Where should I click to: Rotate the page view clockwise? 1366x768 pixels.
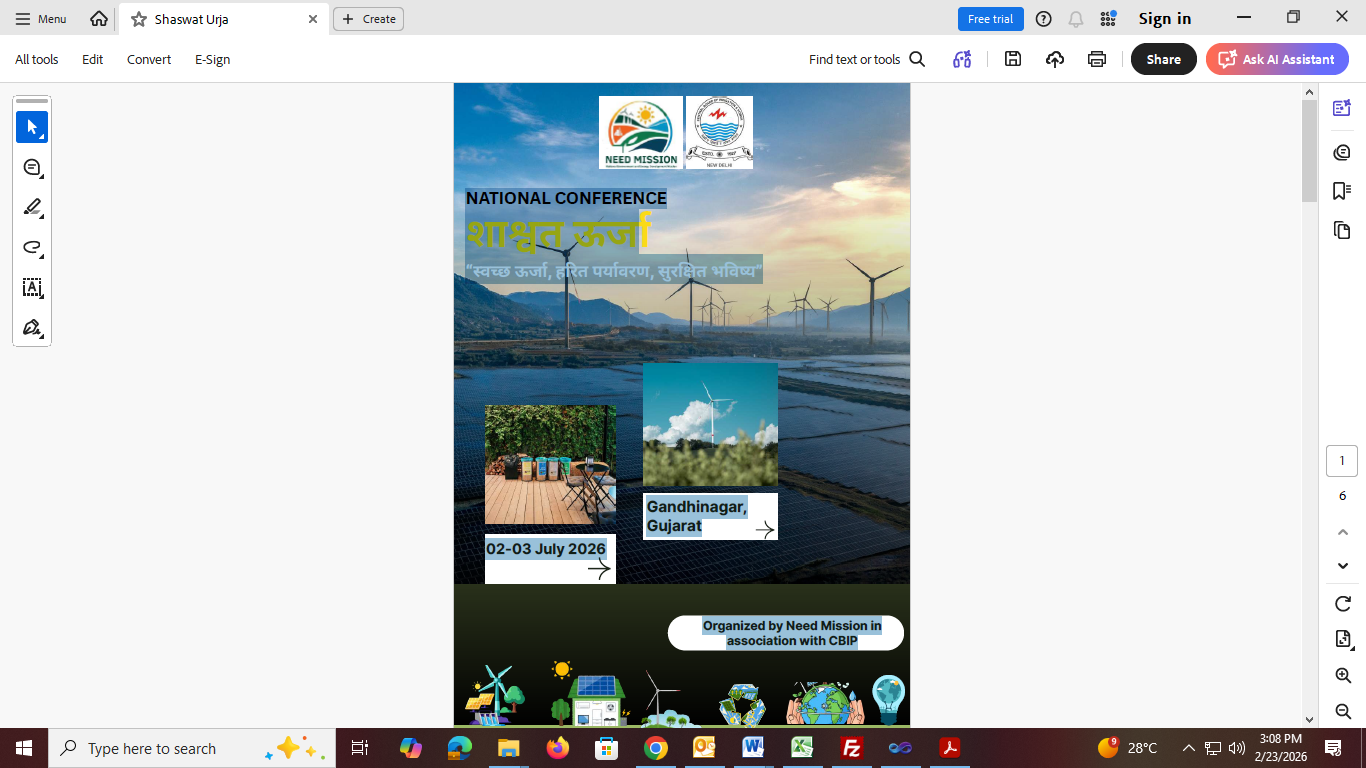1343,604
